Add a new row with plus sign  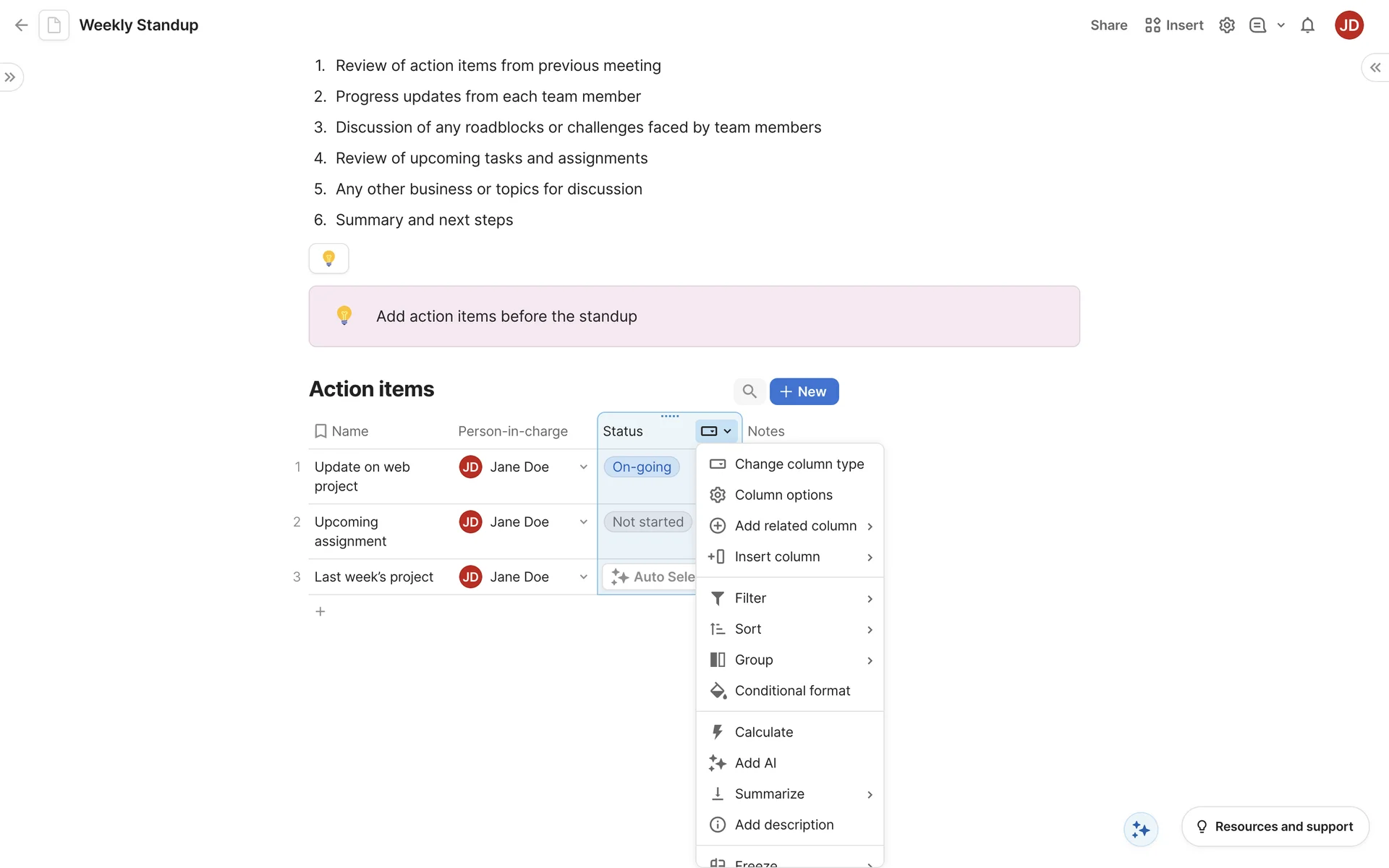tap(320, 612)
